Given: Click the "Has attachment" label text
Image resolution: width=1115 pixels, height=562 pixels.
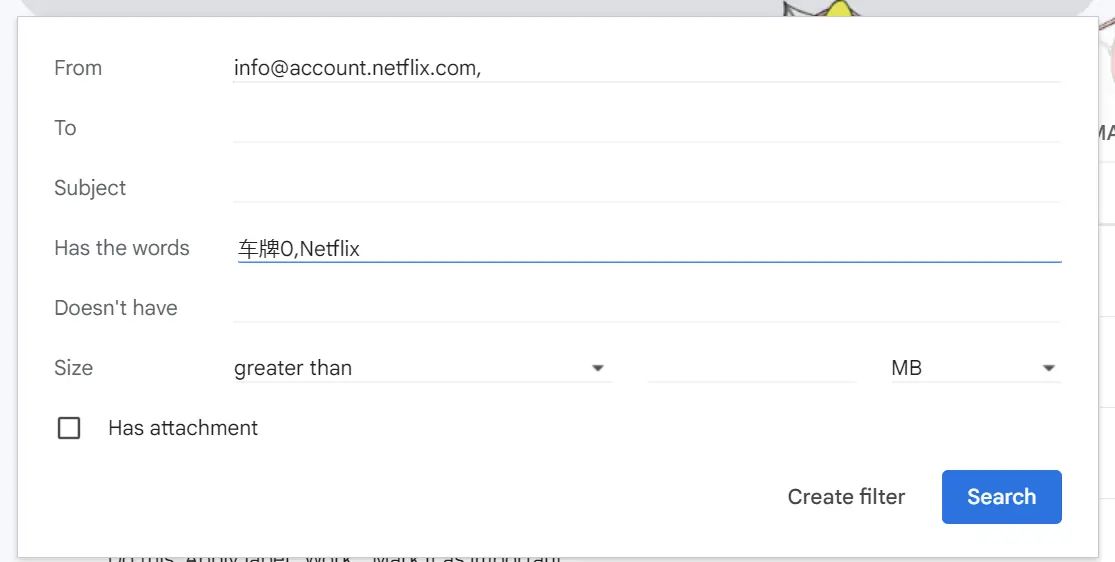Looking at the screenshot, I should 183,428.
